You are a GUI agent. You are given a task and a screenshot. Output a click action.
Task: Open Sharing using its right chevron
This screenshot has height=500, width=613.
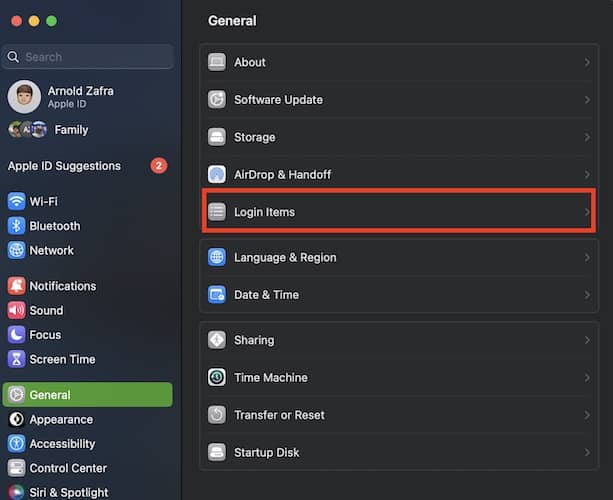point(587,340)
